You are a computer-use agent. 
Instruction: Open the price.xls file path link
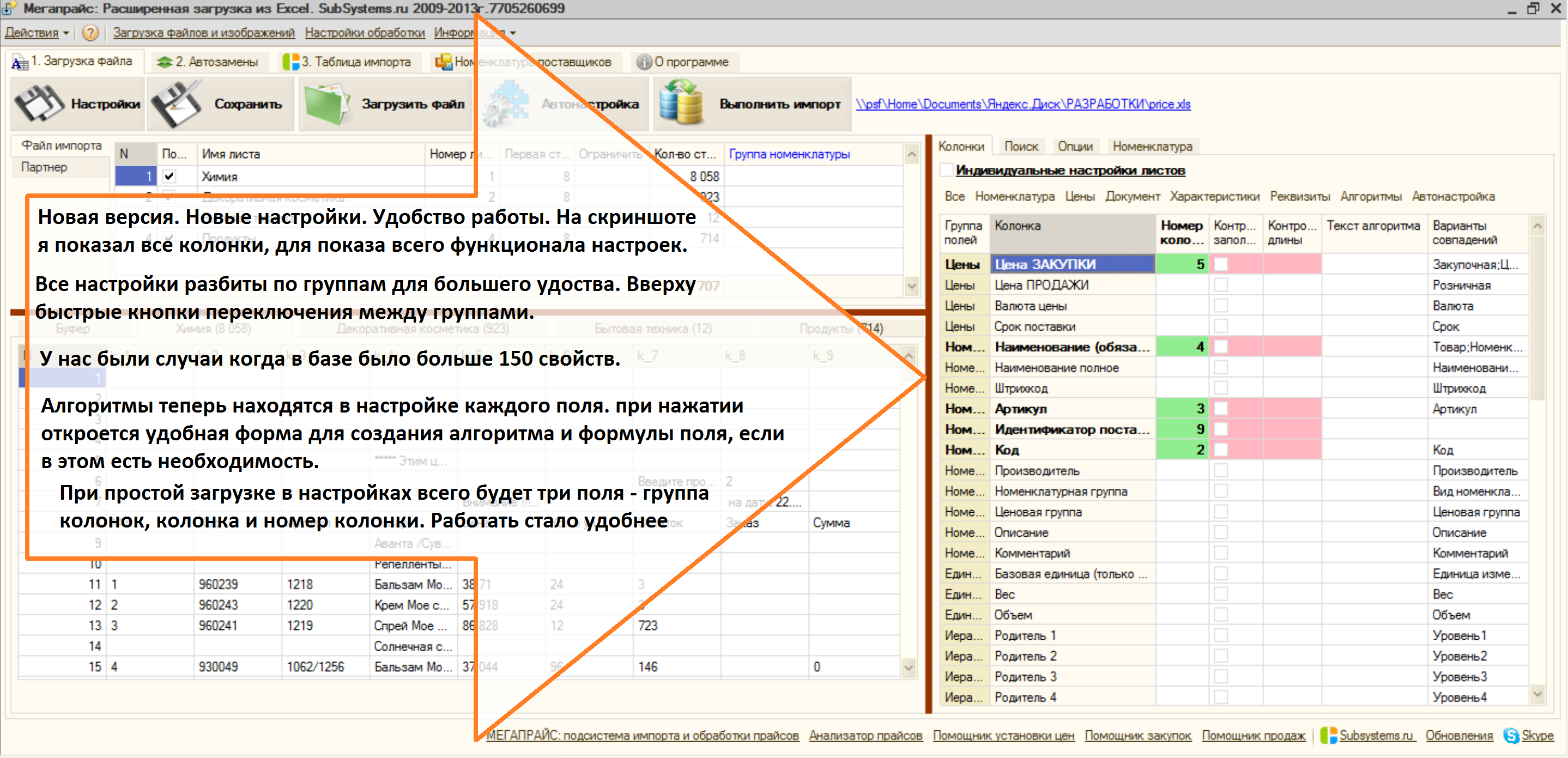click(x=1022, y=104)
